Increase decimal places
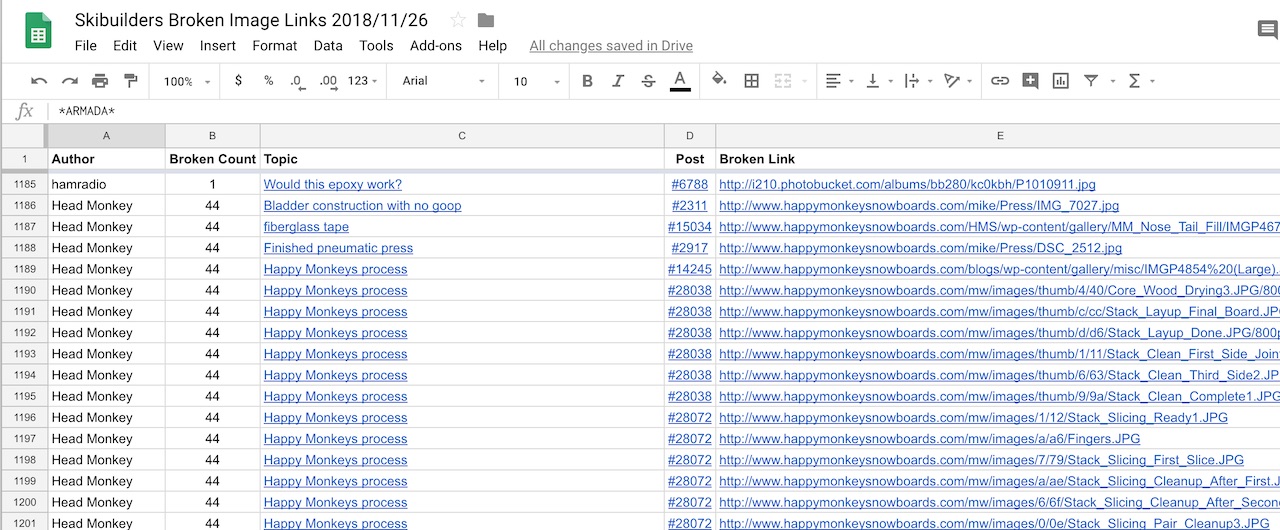 pos(328,81)
